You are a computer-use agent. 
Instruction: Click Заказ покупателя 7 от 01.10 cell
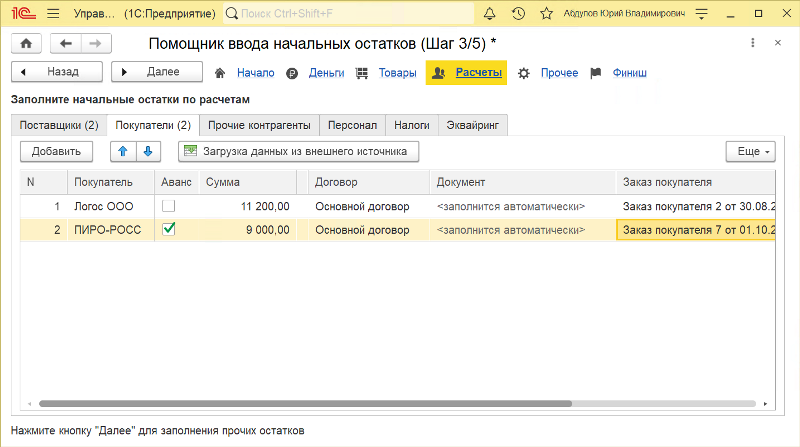[x=695, y=230]
